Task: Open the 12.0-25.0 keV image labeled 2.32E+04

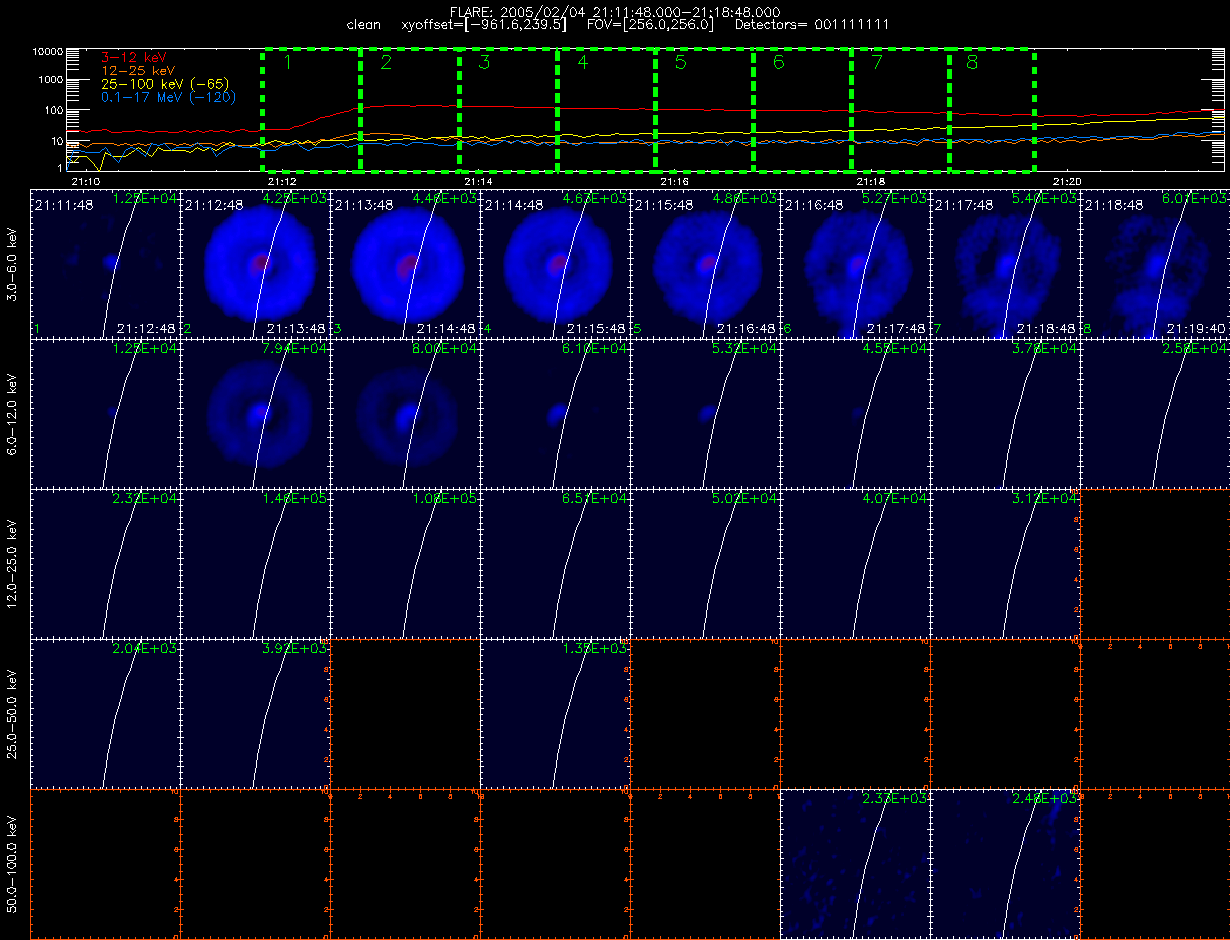Action: 105,563
